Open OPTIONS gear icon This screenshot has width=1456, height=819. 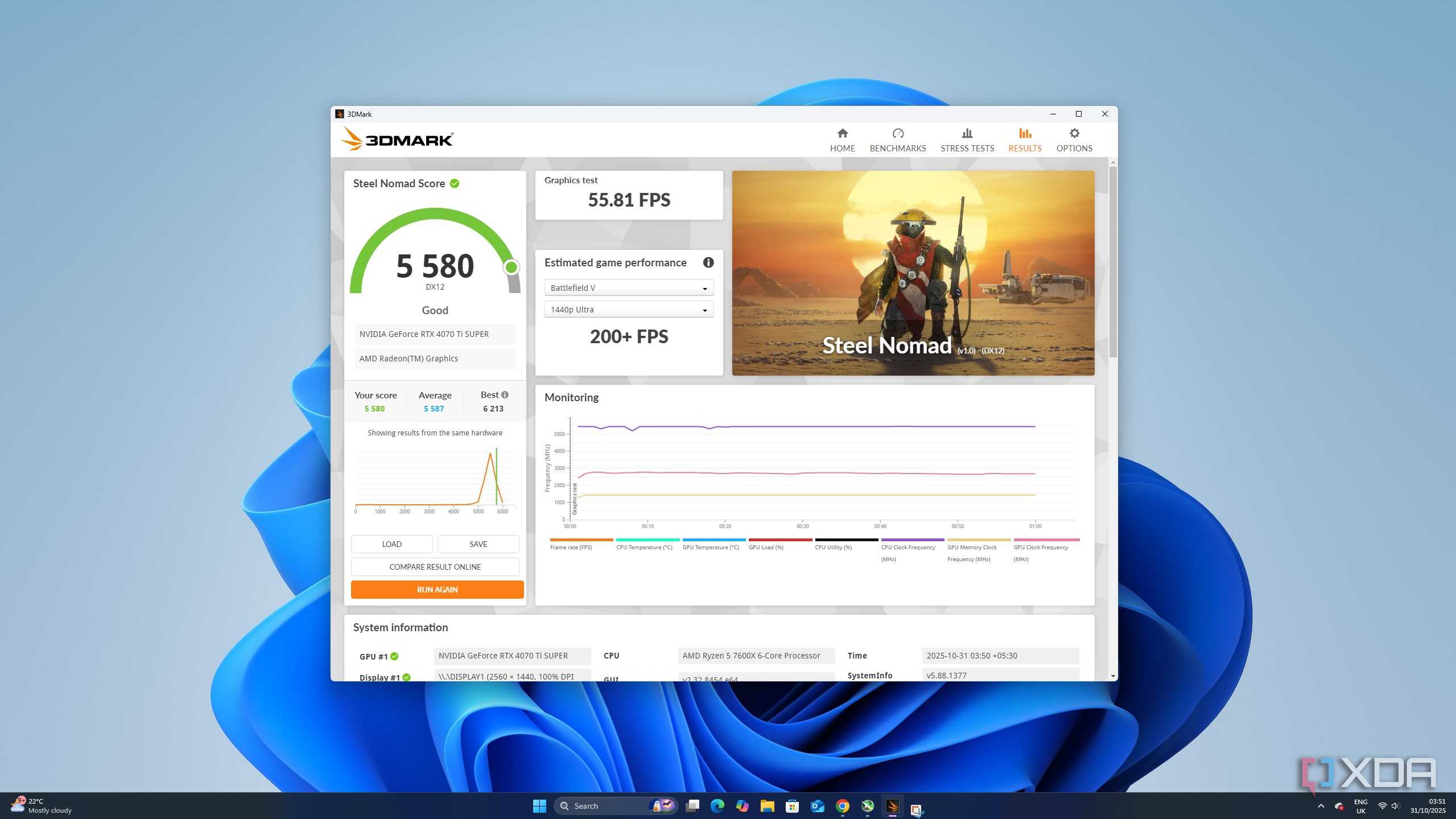[x=1074, y=134]
